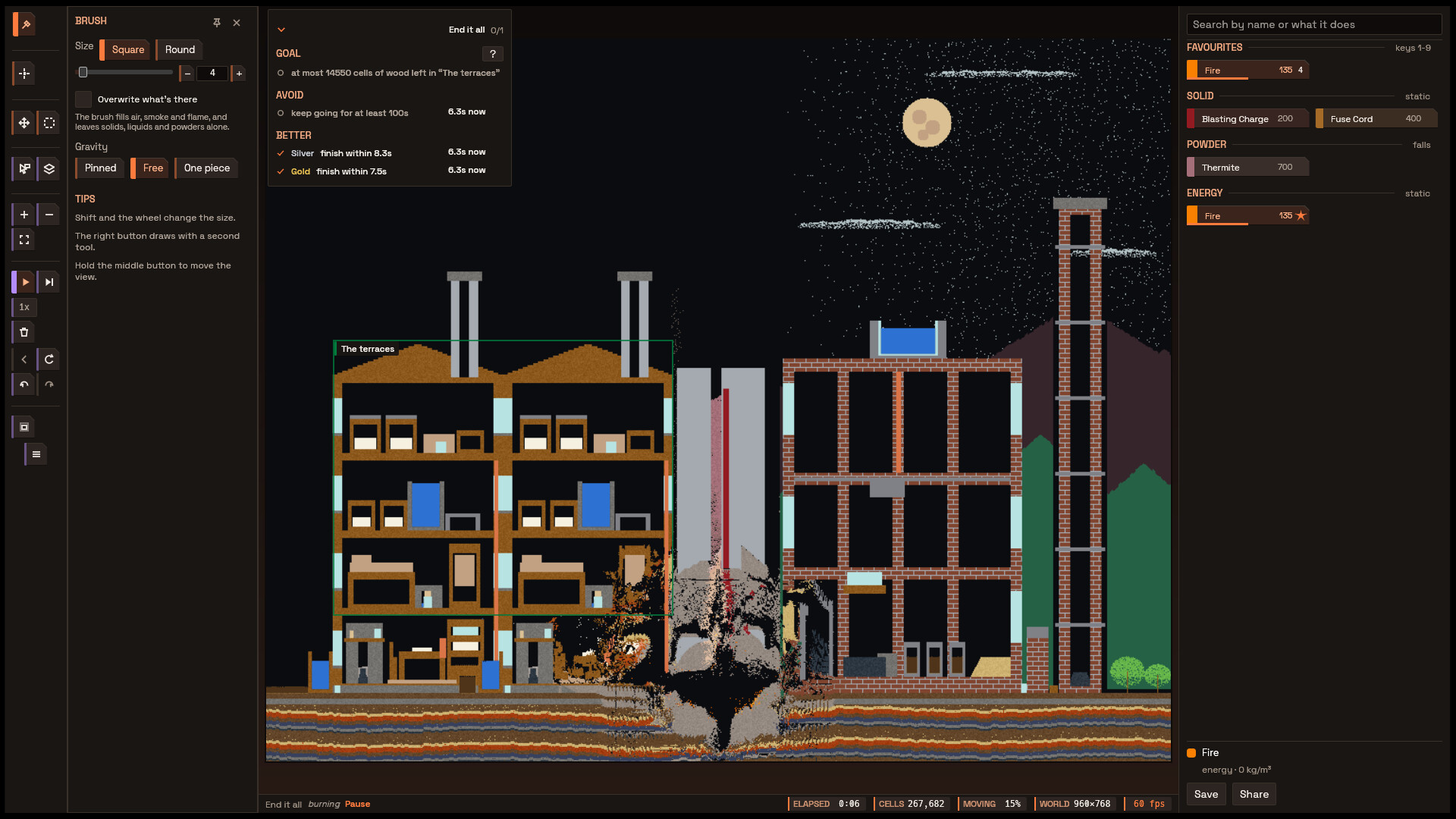Set gravity to Free

(151, 168)
